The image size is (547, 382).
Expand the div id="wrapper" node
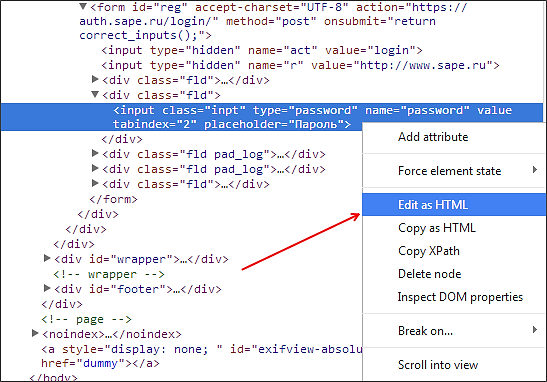47,258
